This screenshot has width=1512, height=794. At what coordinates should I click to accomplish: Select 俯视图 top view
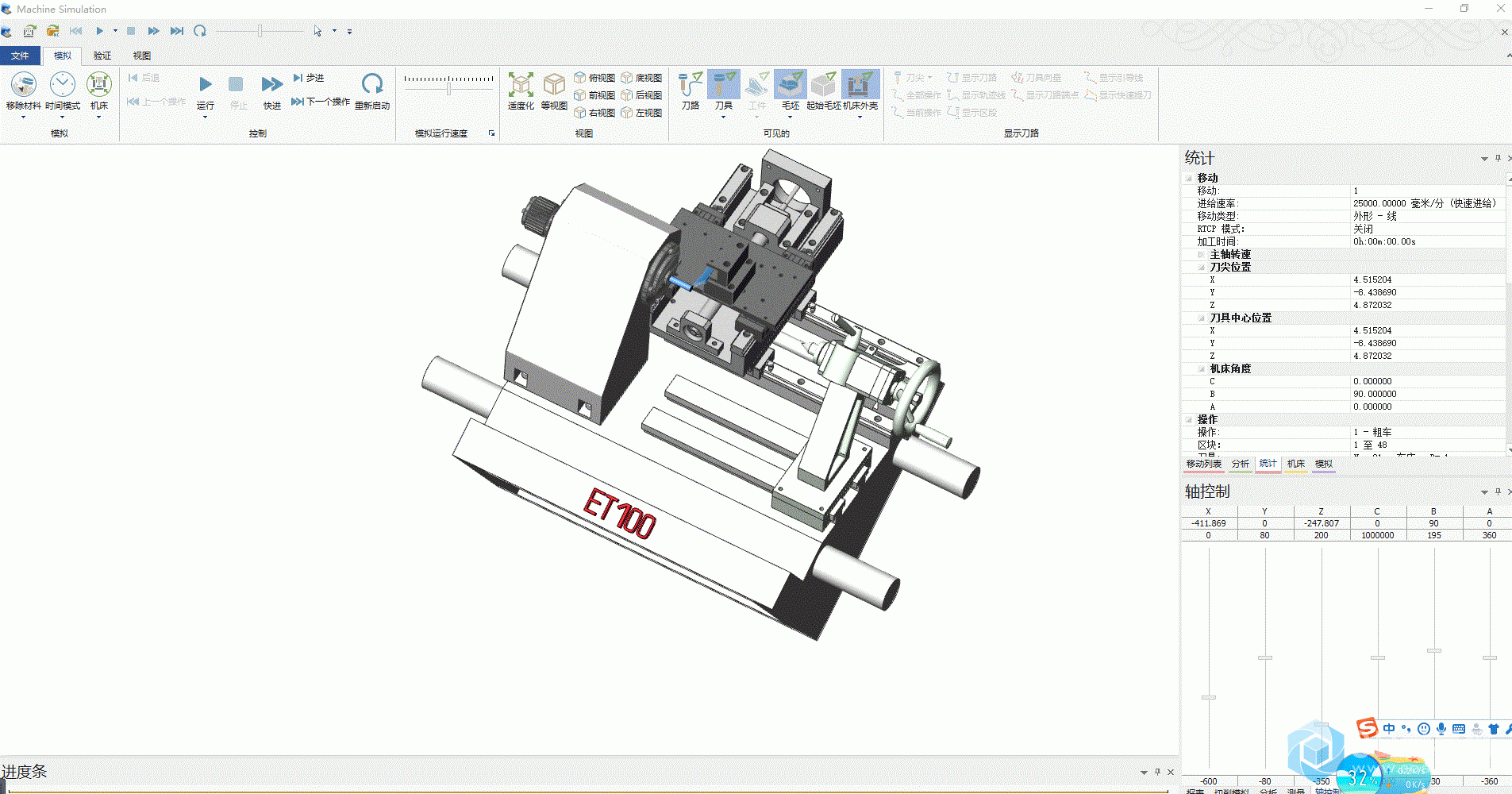(594, 78)
